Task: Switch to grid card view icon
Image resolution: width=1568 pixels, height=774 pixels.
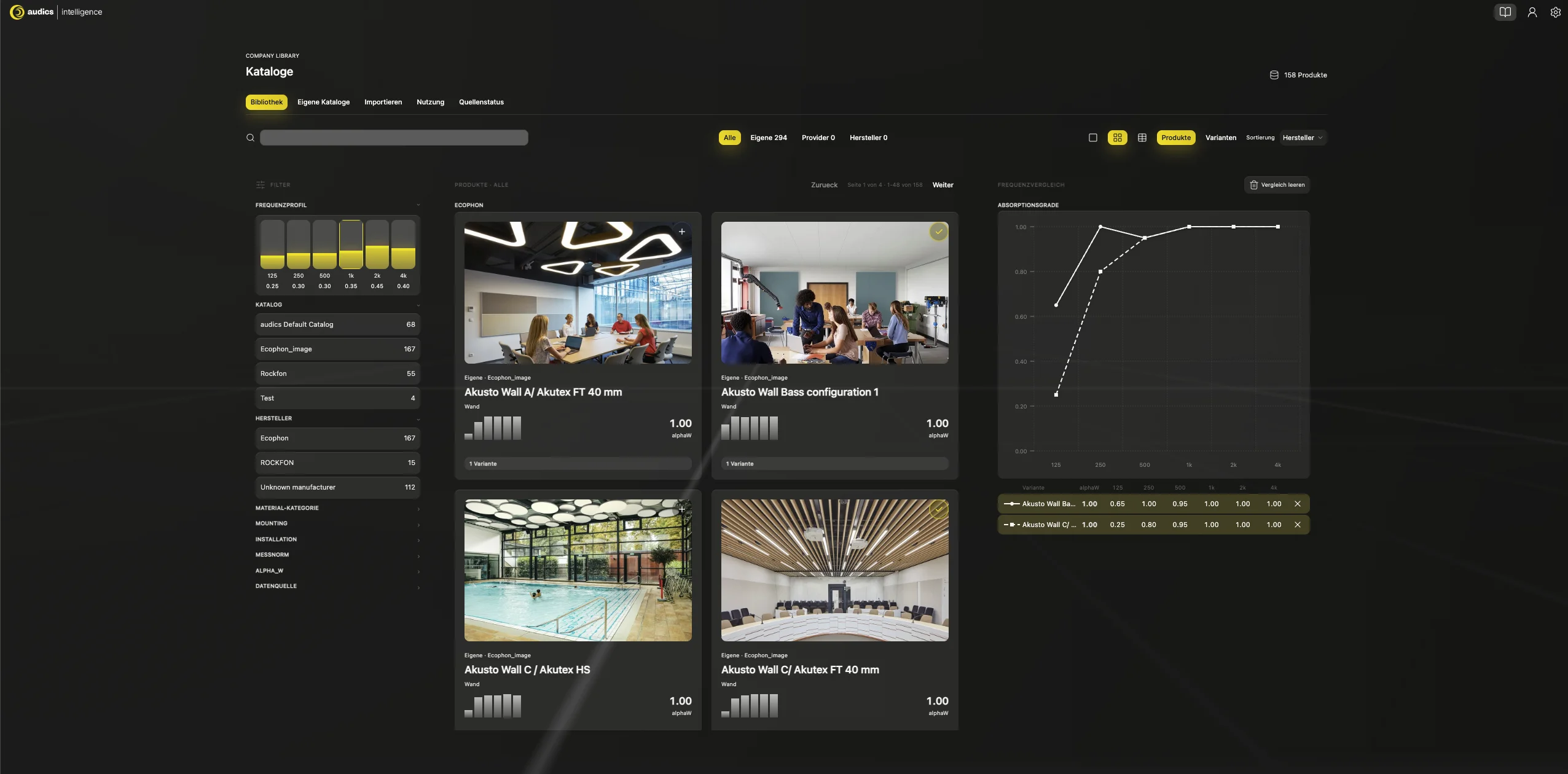Action: point(1117,138)
